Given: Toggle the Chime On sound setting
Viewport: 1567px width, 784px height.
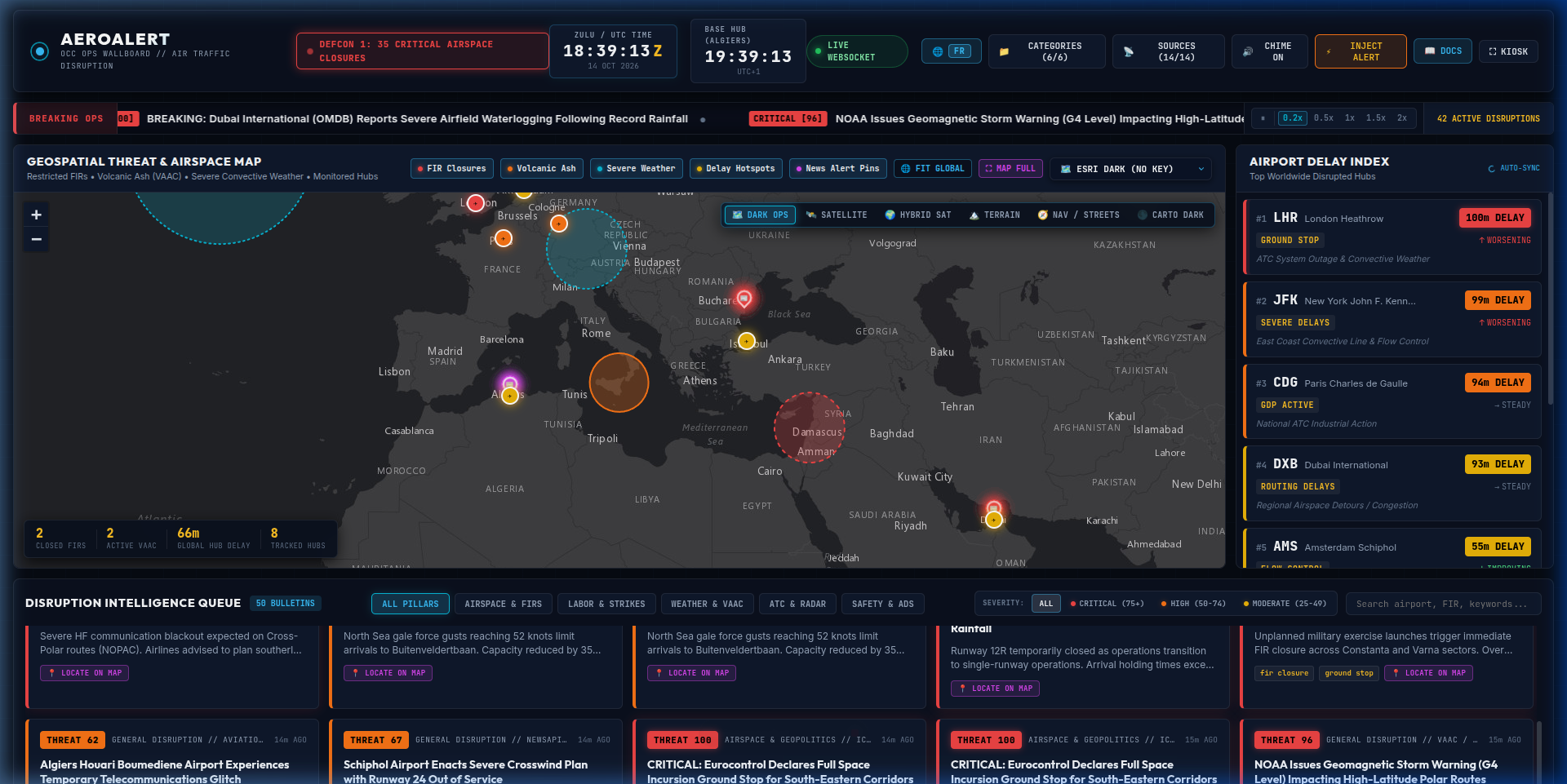Looking at the screenshot, I should pos(1269,51).
